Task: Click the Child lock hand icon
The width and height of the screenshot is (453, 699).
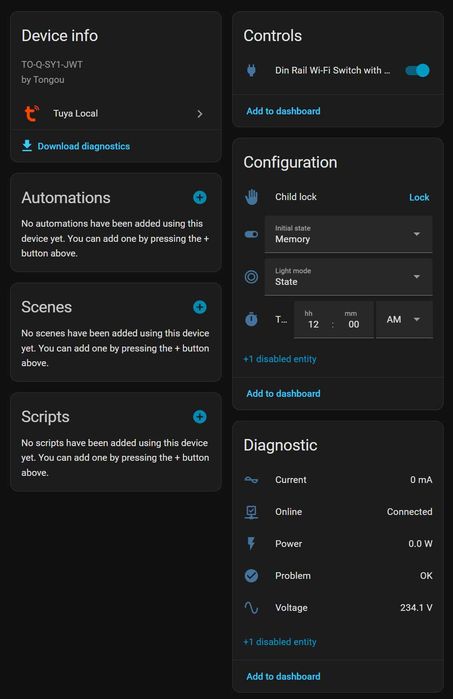Action: (251, 197)
